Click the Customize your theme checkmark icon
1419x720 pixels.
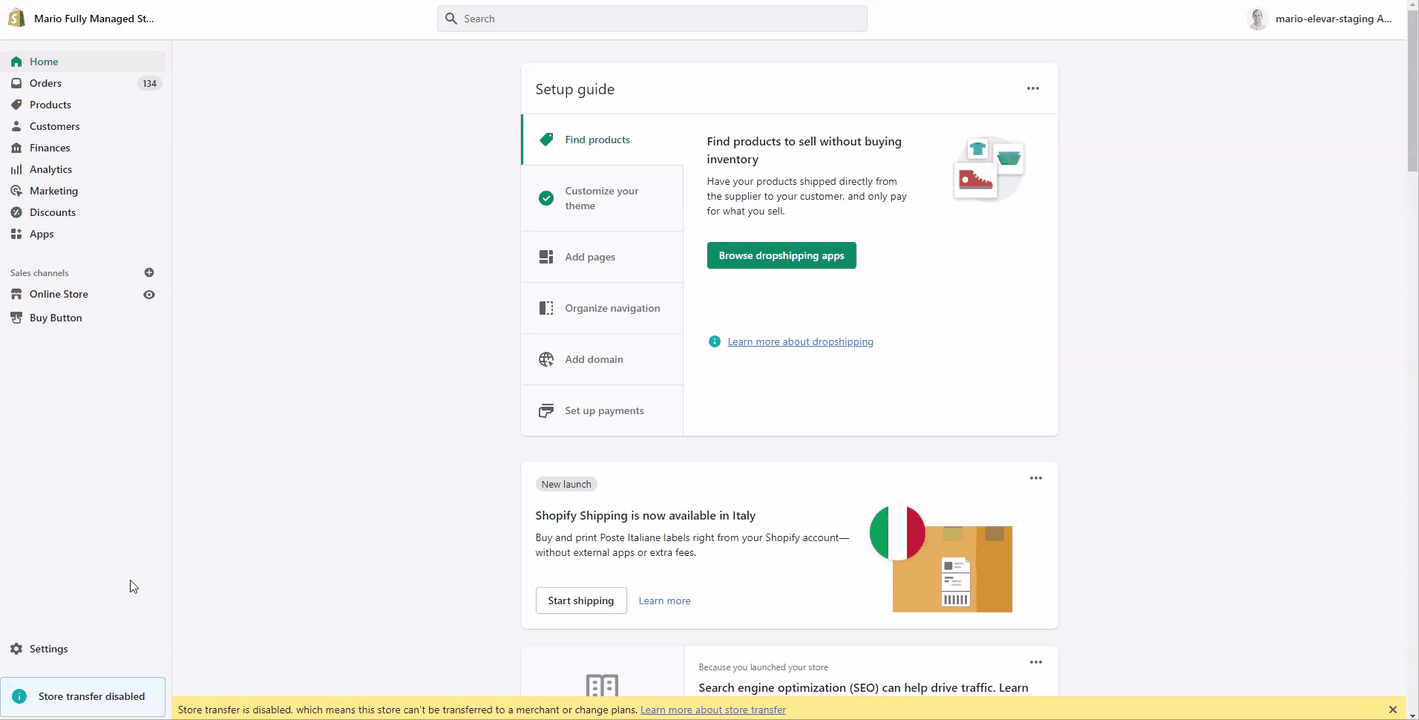[546, 198]
